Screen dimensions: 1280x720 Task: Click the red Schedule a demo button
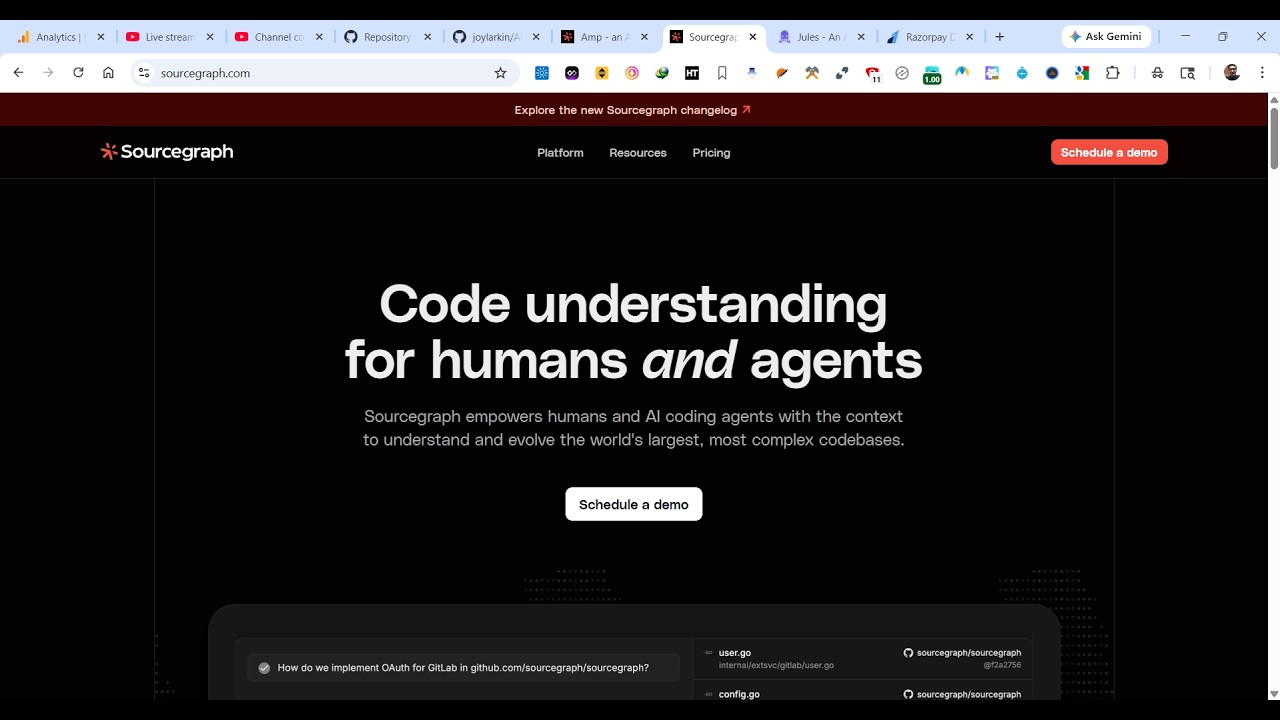(1109, 152)
